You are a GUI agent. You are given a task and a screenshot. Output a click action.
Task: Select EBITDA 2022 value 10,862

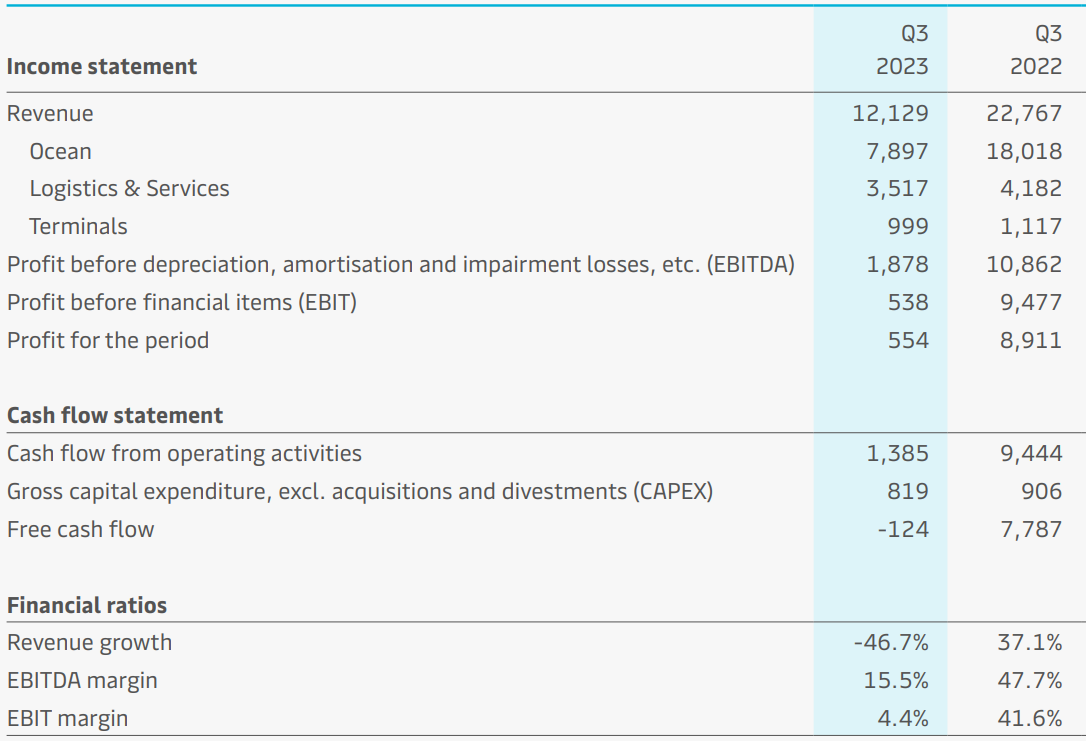coord(1024,265)
